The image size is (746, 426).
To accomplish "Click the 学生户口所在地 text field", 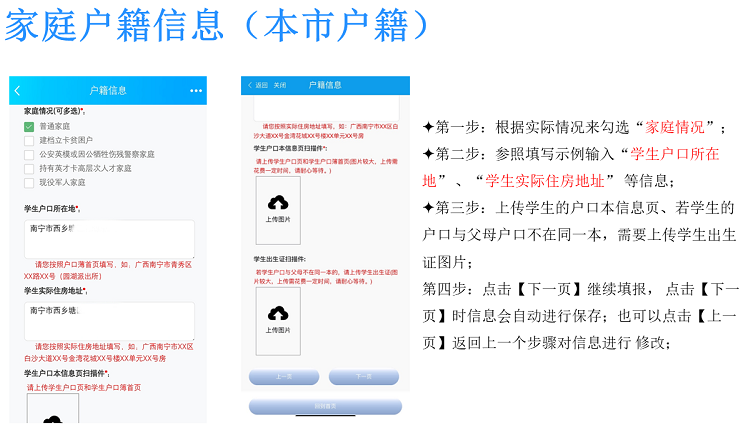I will pyautogui.click(x=109, y=239).
